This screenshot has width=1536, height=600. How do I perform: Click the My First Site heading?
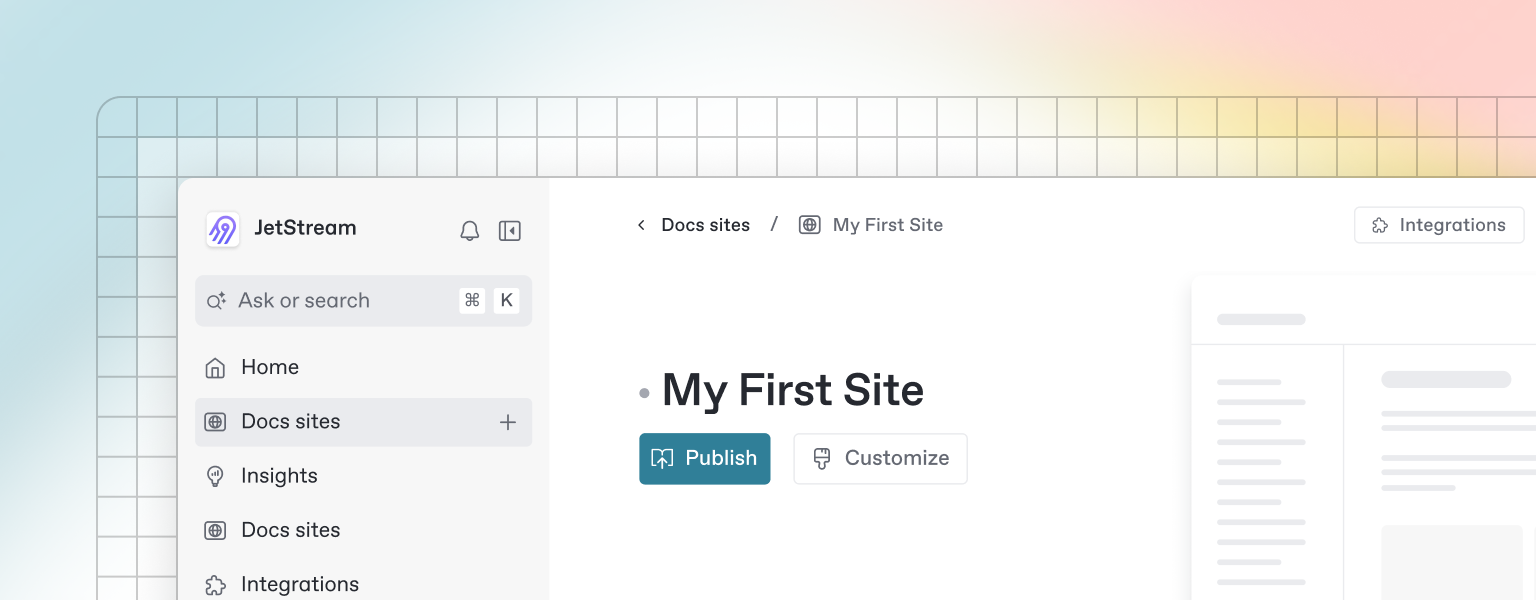click(792, 390)
